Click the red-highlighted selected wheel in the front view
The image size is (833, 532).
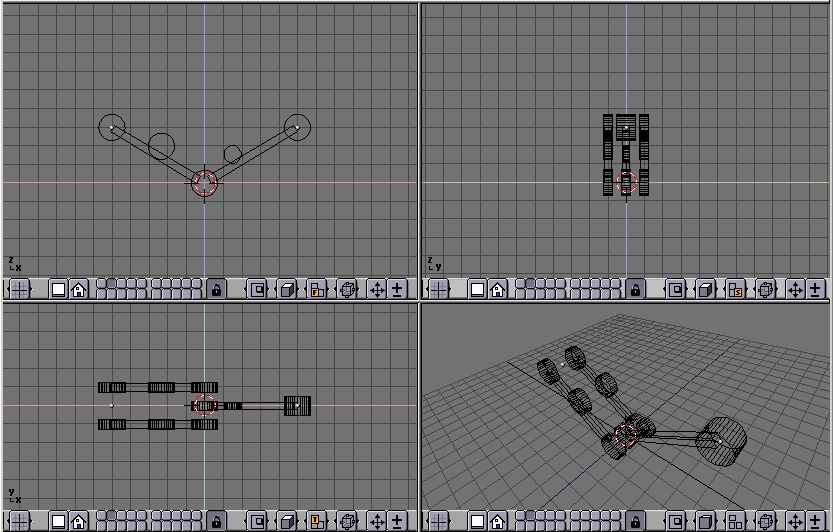[x=204, y=183]
